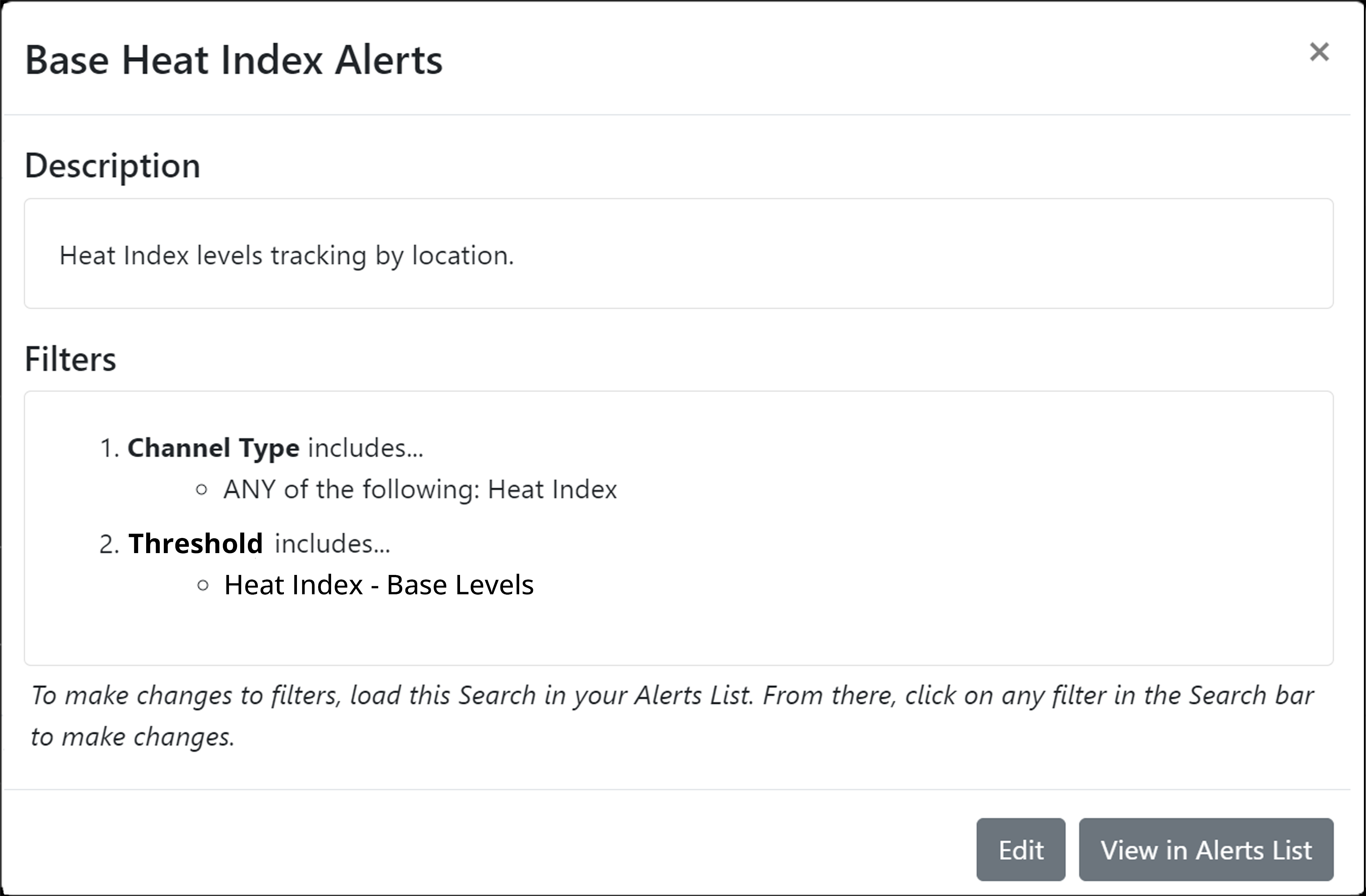Click the bullet circle before ANY of the following

click(201, 490)
